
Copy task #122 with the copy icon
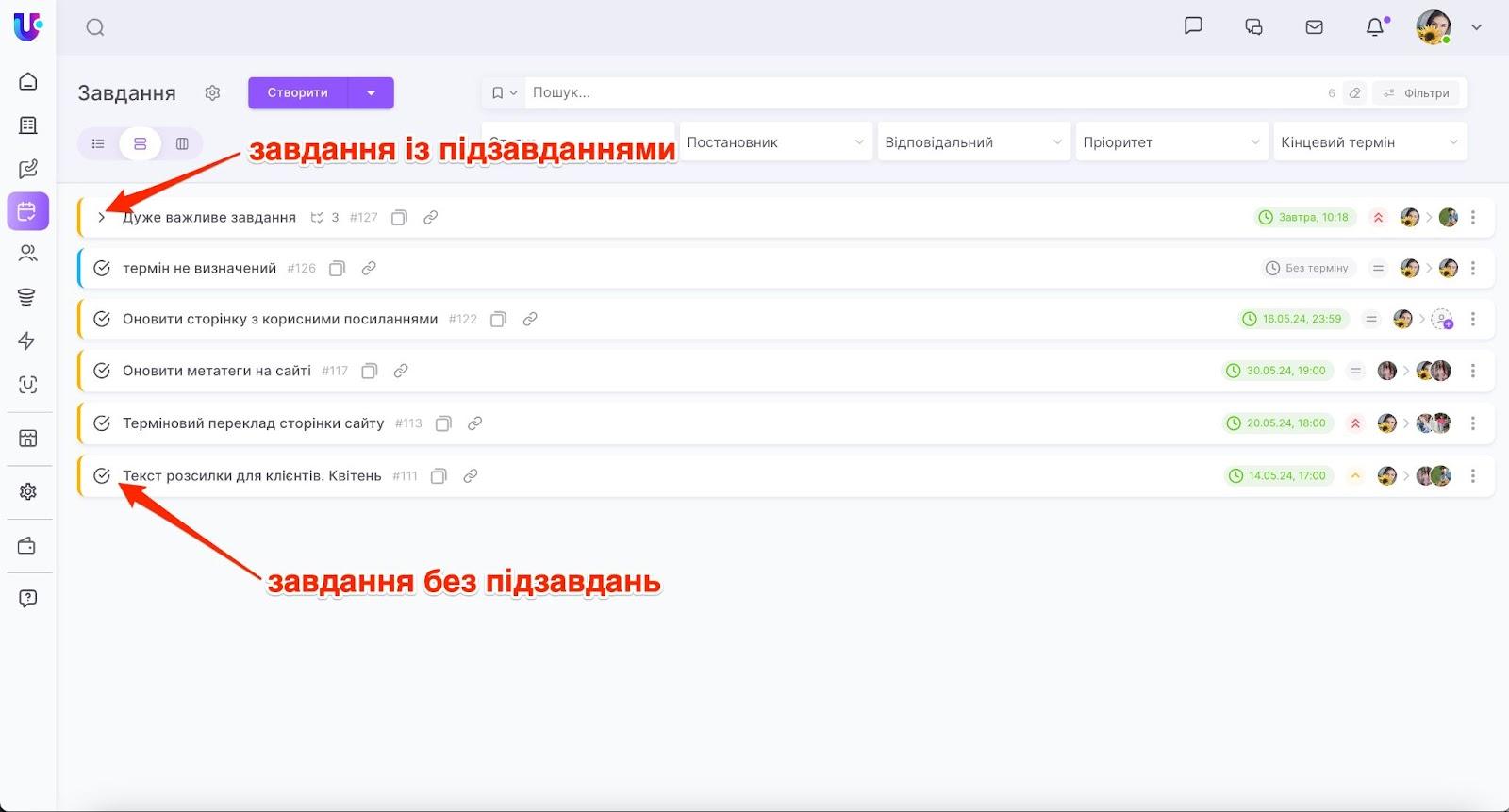click(x=499, y=320)
